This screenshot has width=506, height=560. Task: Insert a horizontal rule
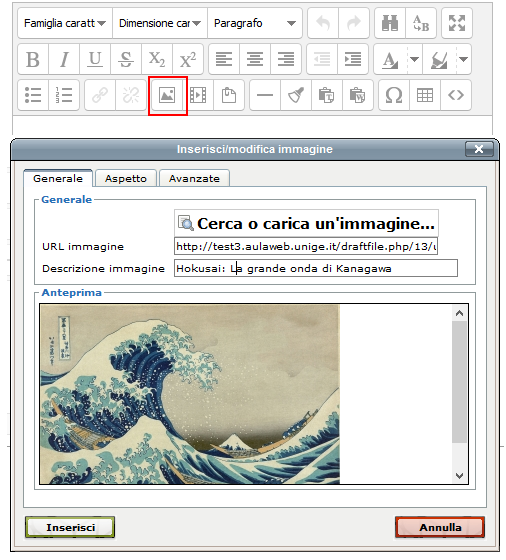coord(265,95)
